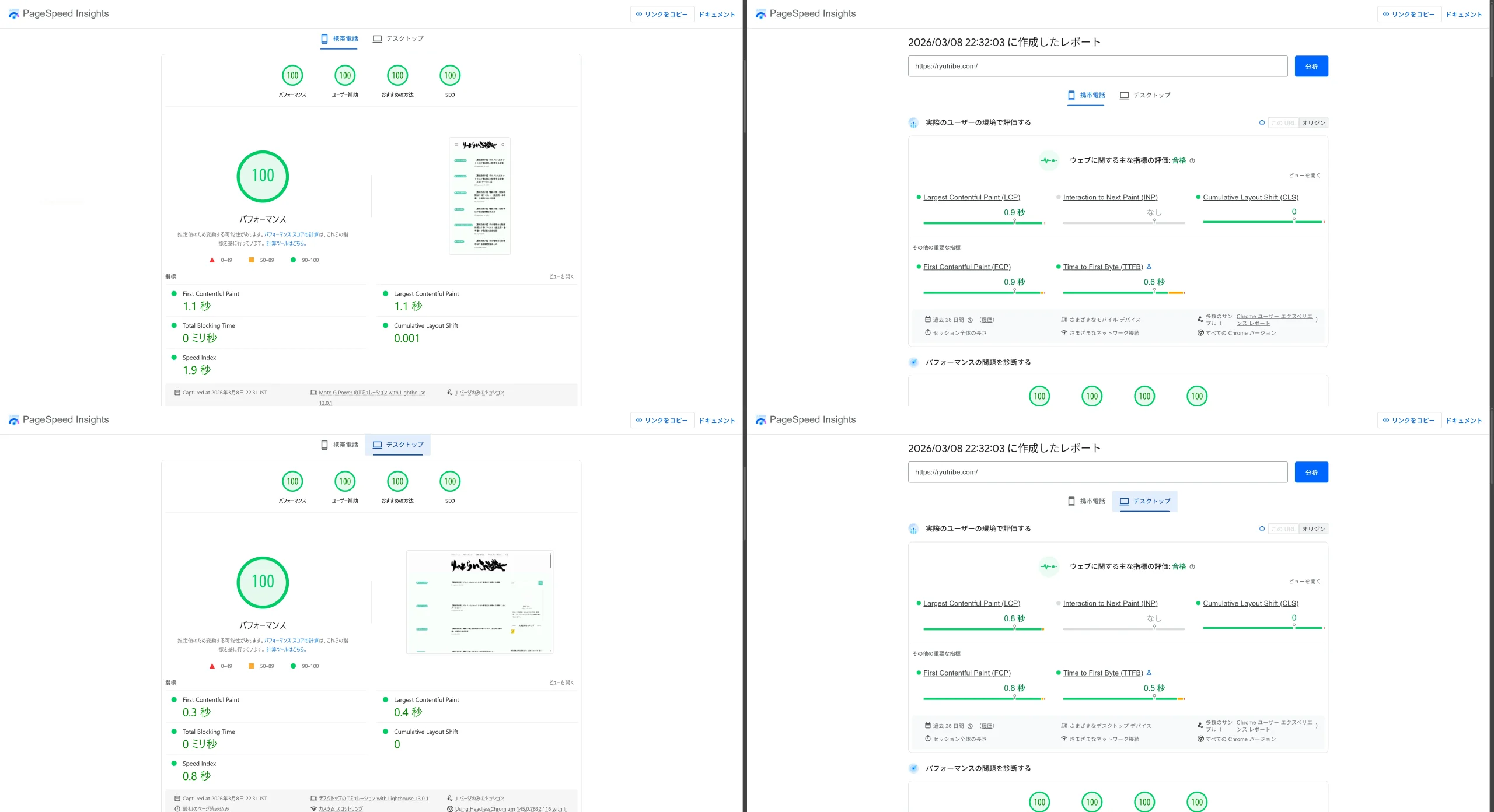The width and height of the screenshot is (1494, 812).
Task: Open the Largest Contentful Paint (LCP) link
Action: coord(972,197)
